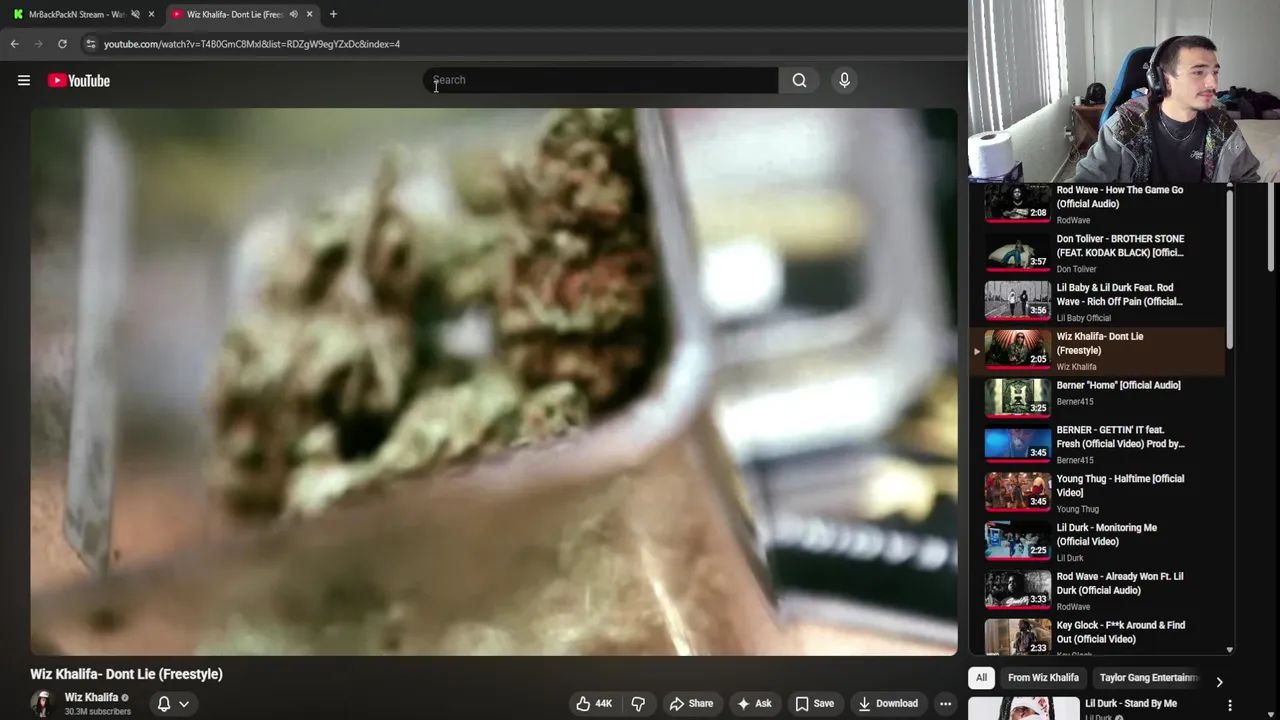Click '30.3M subscribers' text
This screenshot has height=720, width=1280.
tap(98, 712)
